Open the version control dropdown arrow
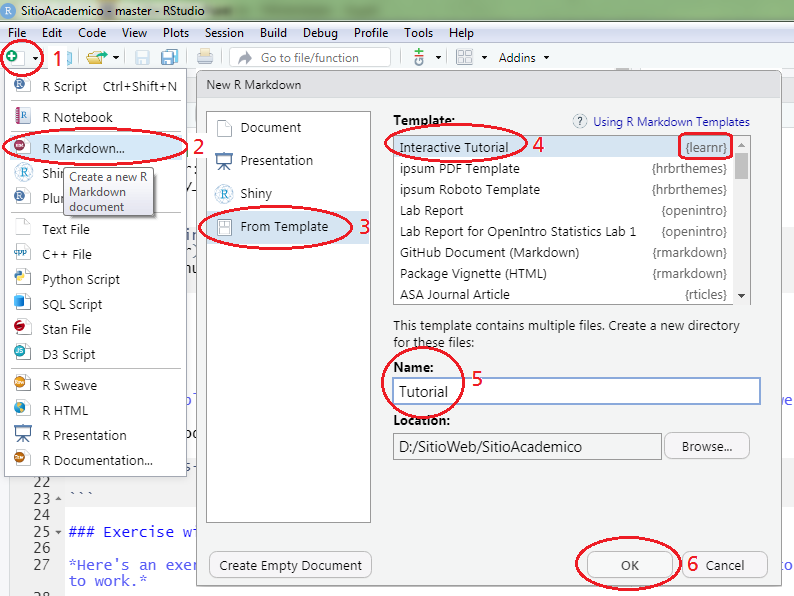The height and width of the screenshot is (596, 794). 438,58
